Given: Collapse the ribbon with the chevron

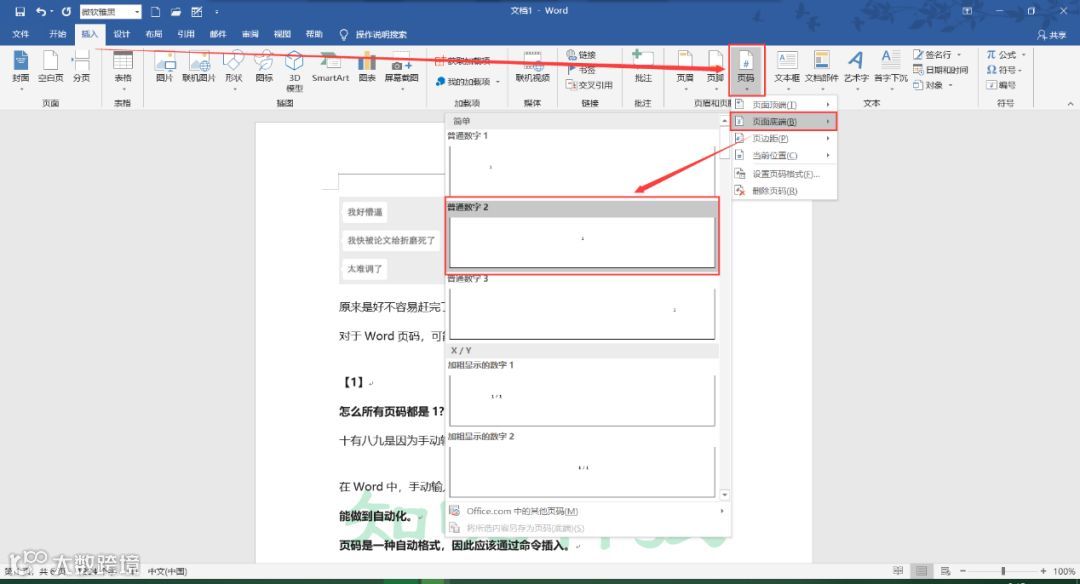Looking at the screenshot, I should pyautogui.click(x=1070, y=104).
